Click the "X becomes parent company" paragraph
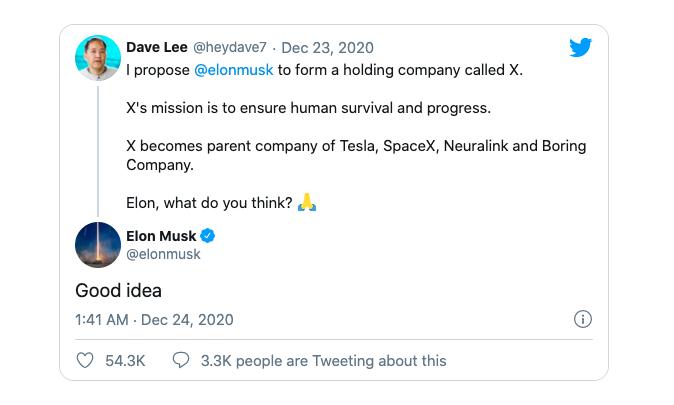The image size is (674, 405). point(355,155)
